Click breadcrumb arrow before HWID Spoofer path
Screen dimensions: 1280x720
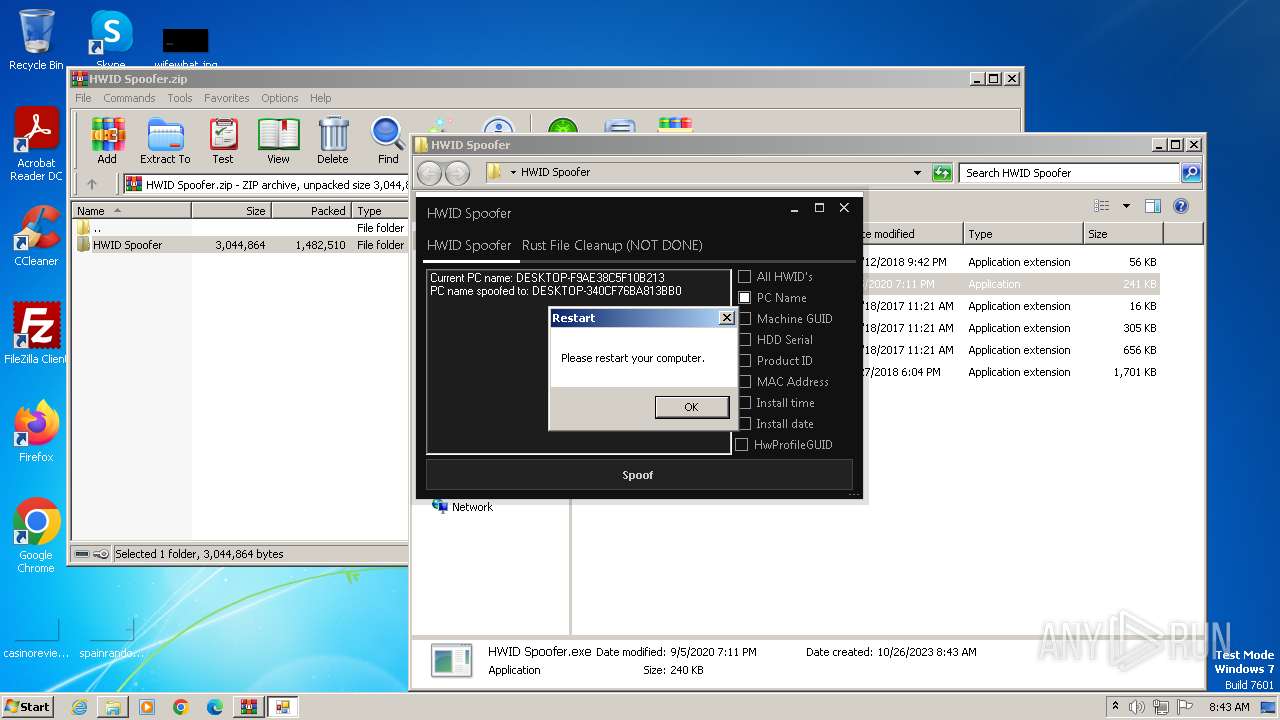(x=513, y=172)
